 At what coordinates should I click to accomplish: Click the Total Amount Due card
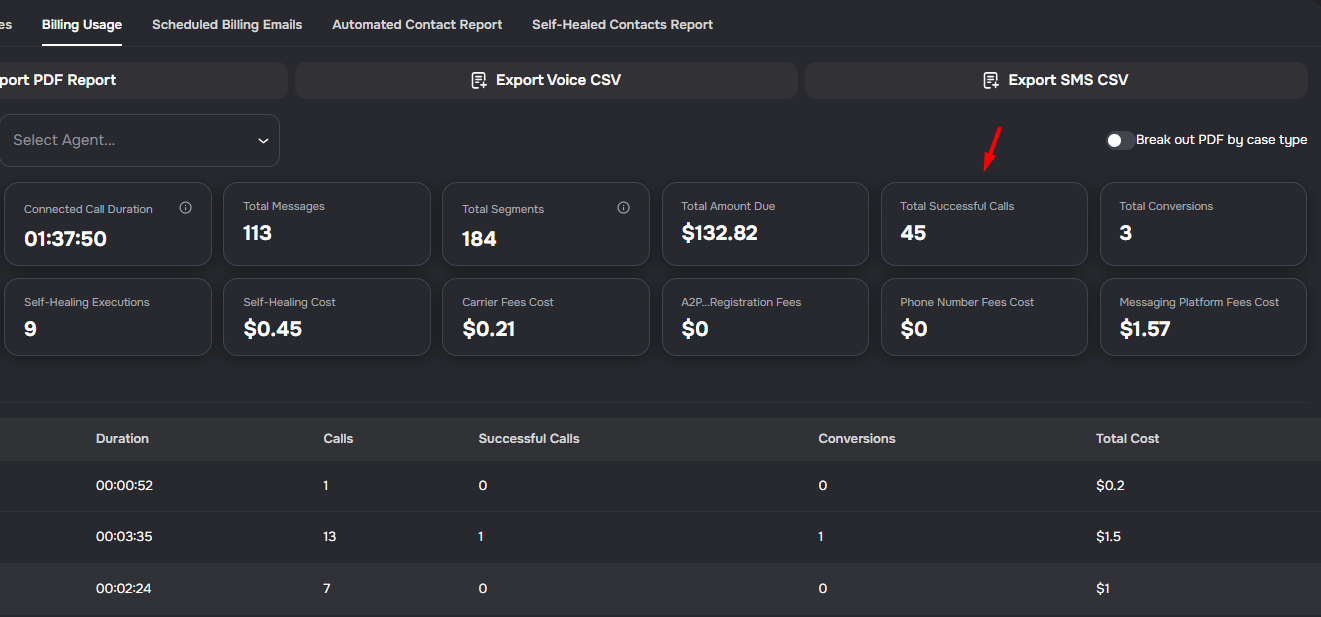click(x=764, y=223)
